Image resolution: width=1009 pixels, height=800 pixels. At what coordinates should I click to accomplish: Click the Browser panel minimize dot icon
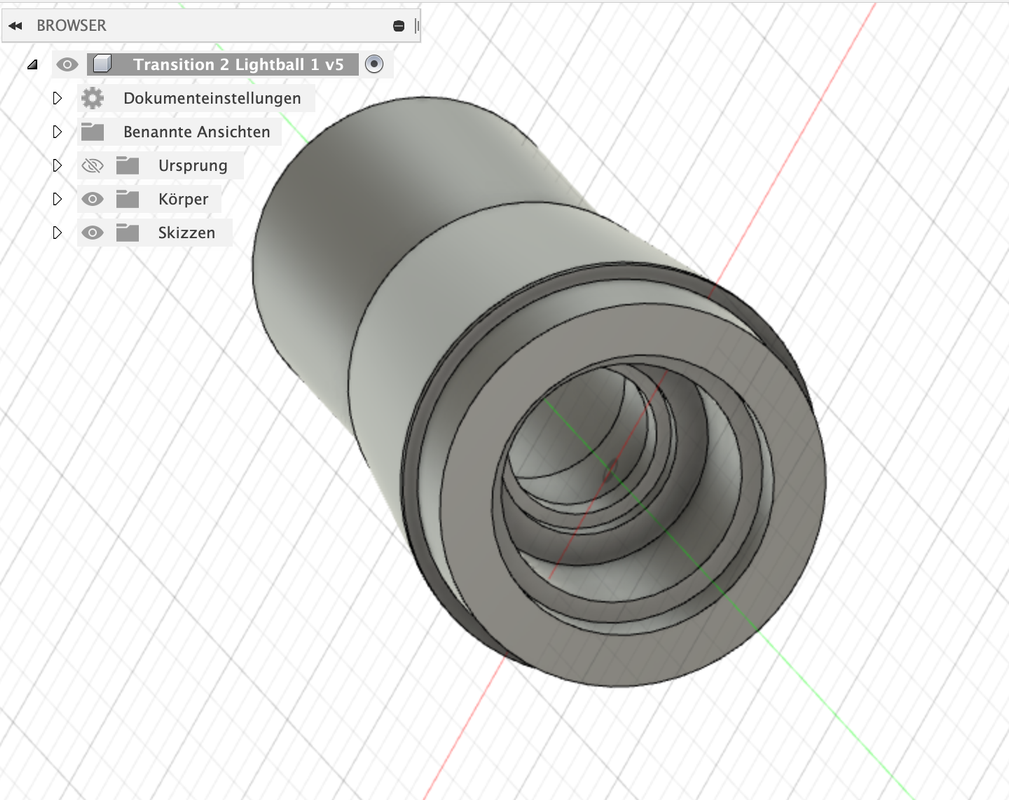[398, 26]
